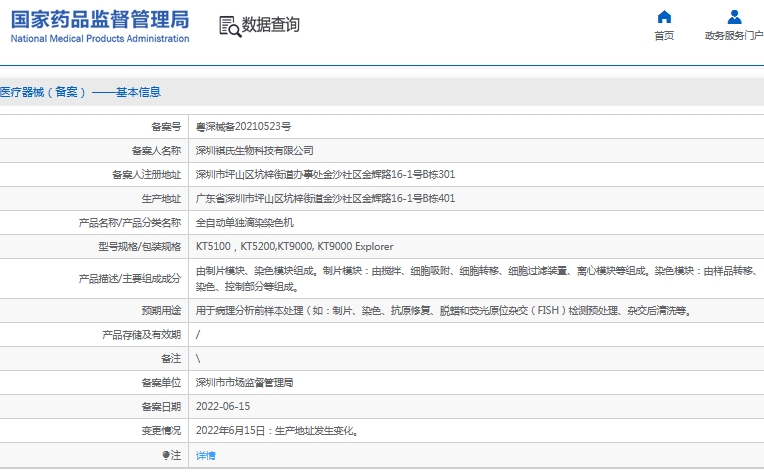Click the 预期用途 row label
Viewport: 764px width, 472px height.
point(161,310)
